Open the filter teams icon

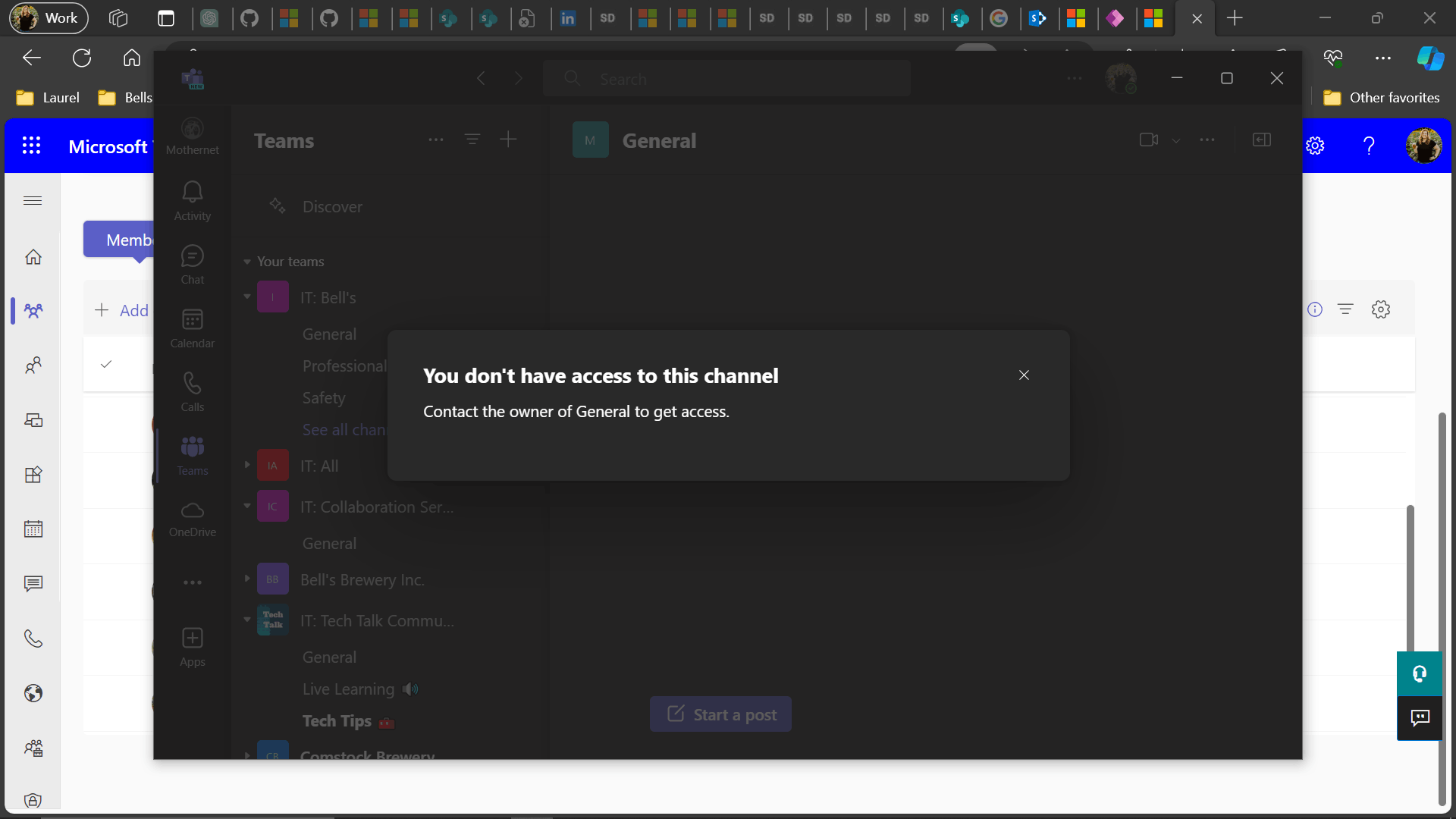tap(472, 140)
